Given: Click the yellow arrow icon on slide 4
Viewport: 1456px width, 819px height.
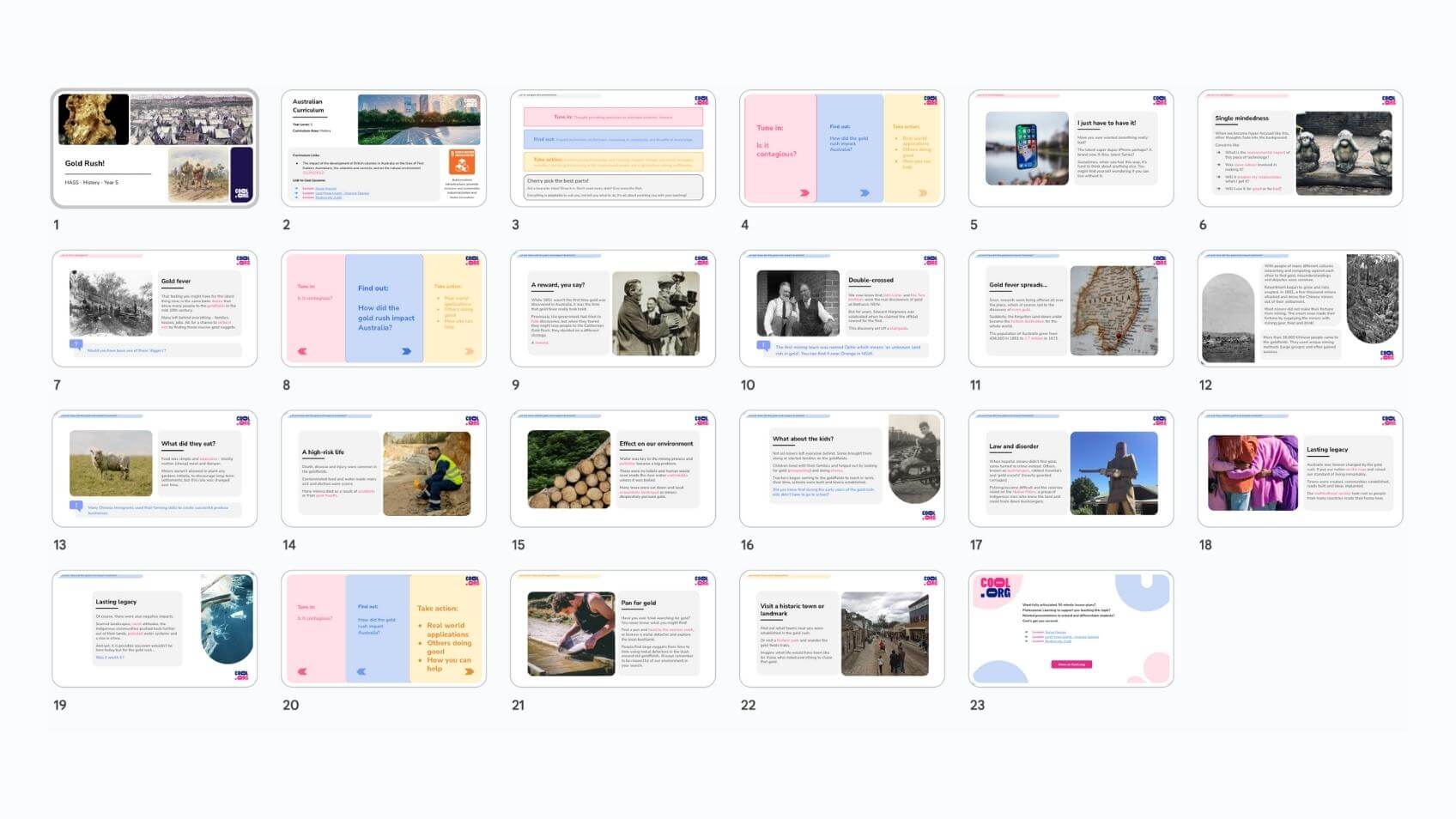Looking at the screenshot, I should (x=923, y=193).
